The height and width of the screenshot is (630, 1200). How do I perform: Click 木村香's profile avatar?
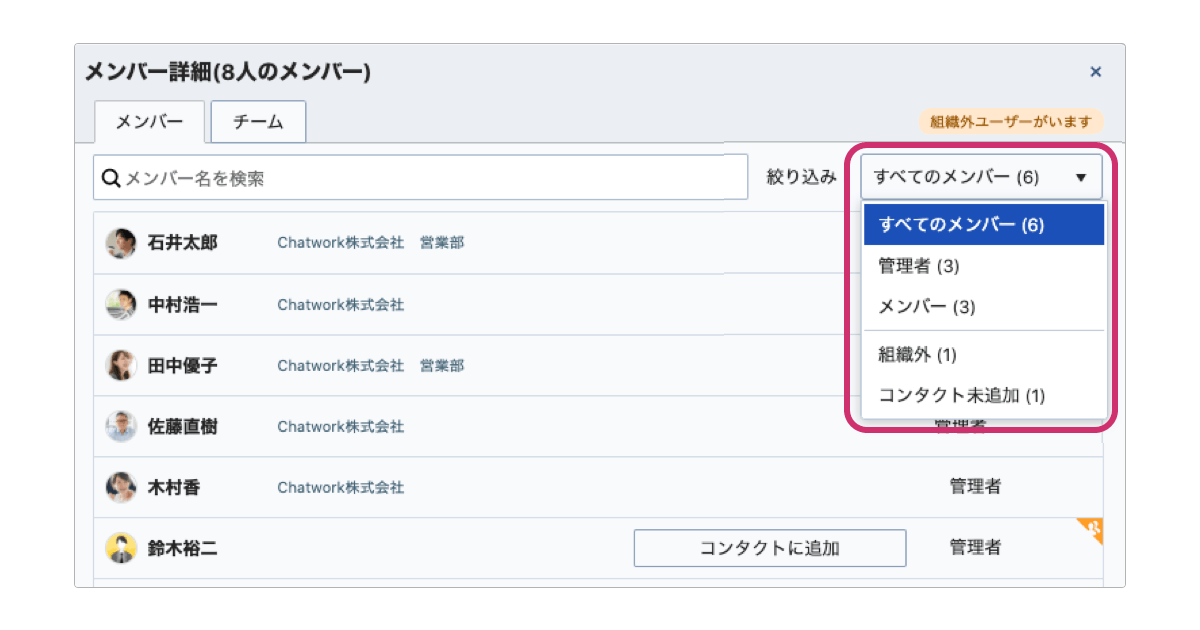click(121, 488)
